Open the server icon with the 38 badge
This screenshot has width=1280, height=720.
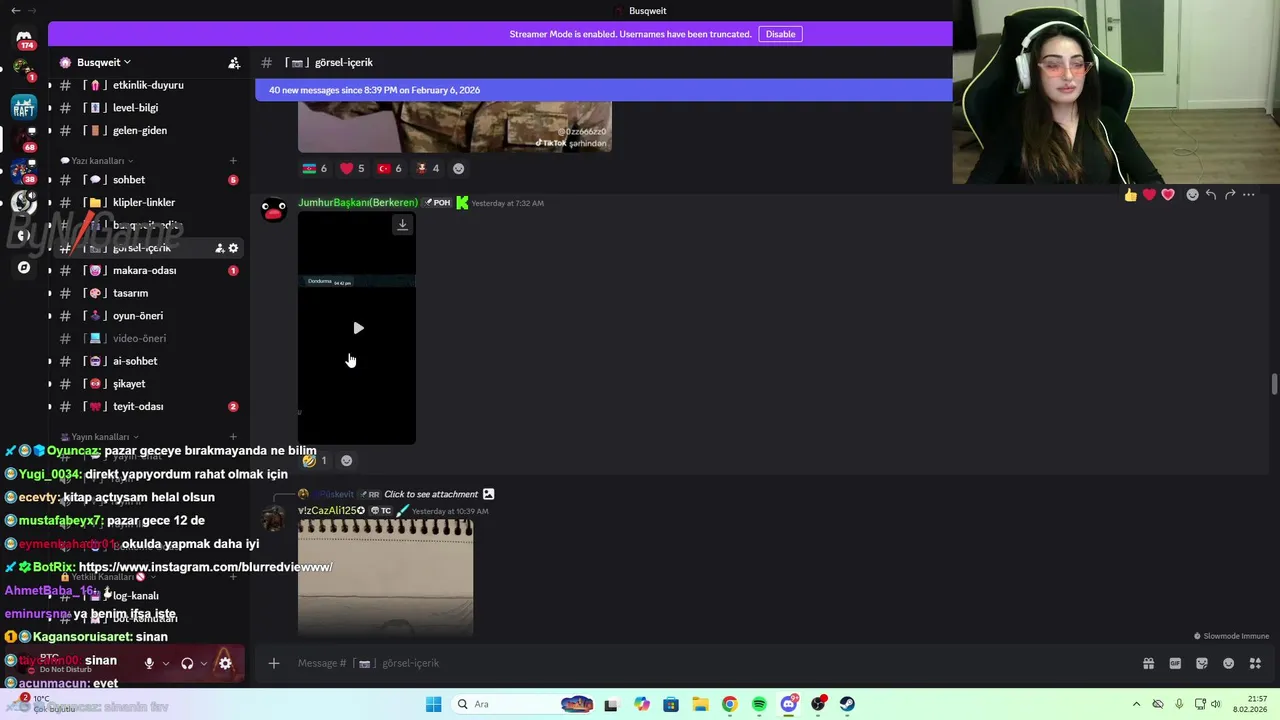(24, 170)
